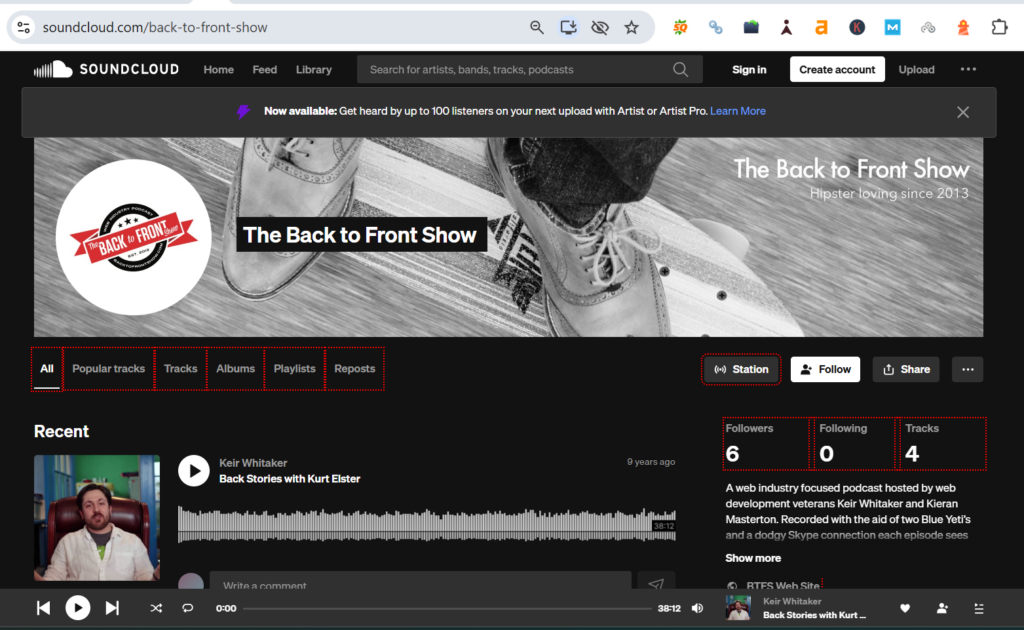Open the next-up queue list icon
This screenshot has width=1024, height=630.
click(x=979, y=608)
